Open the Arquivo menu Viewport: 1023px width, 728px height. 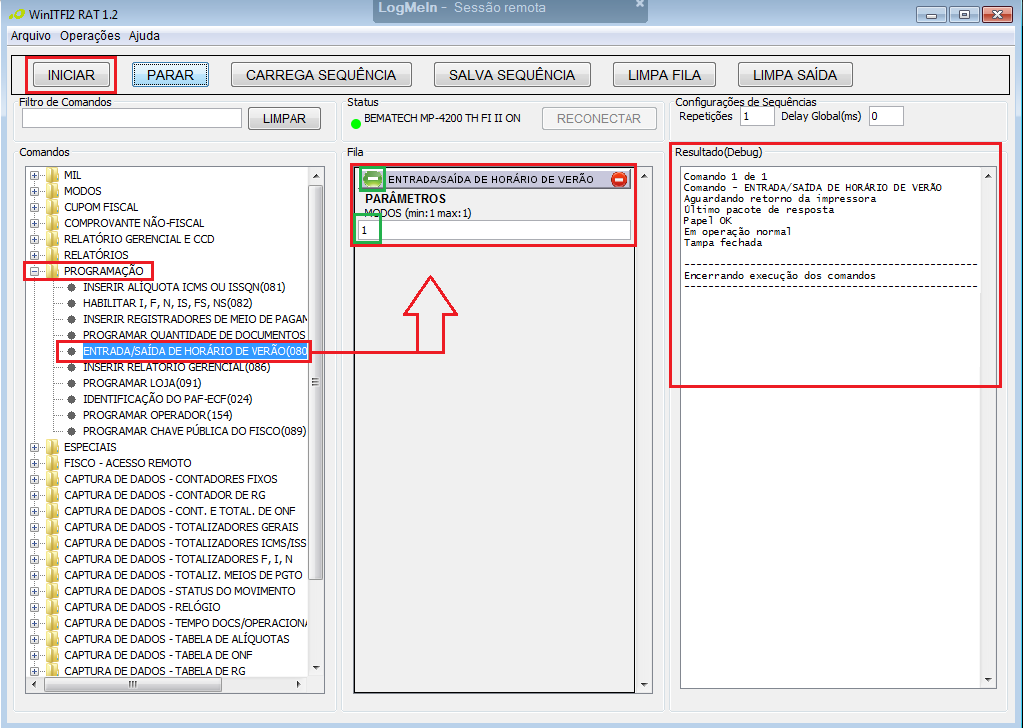[30, 35]
